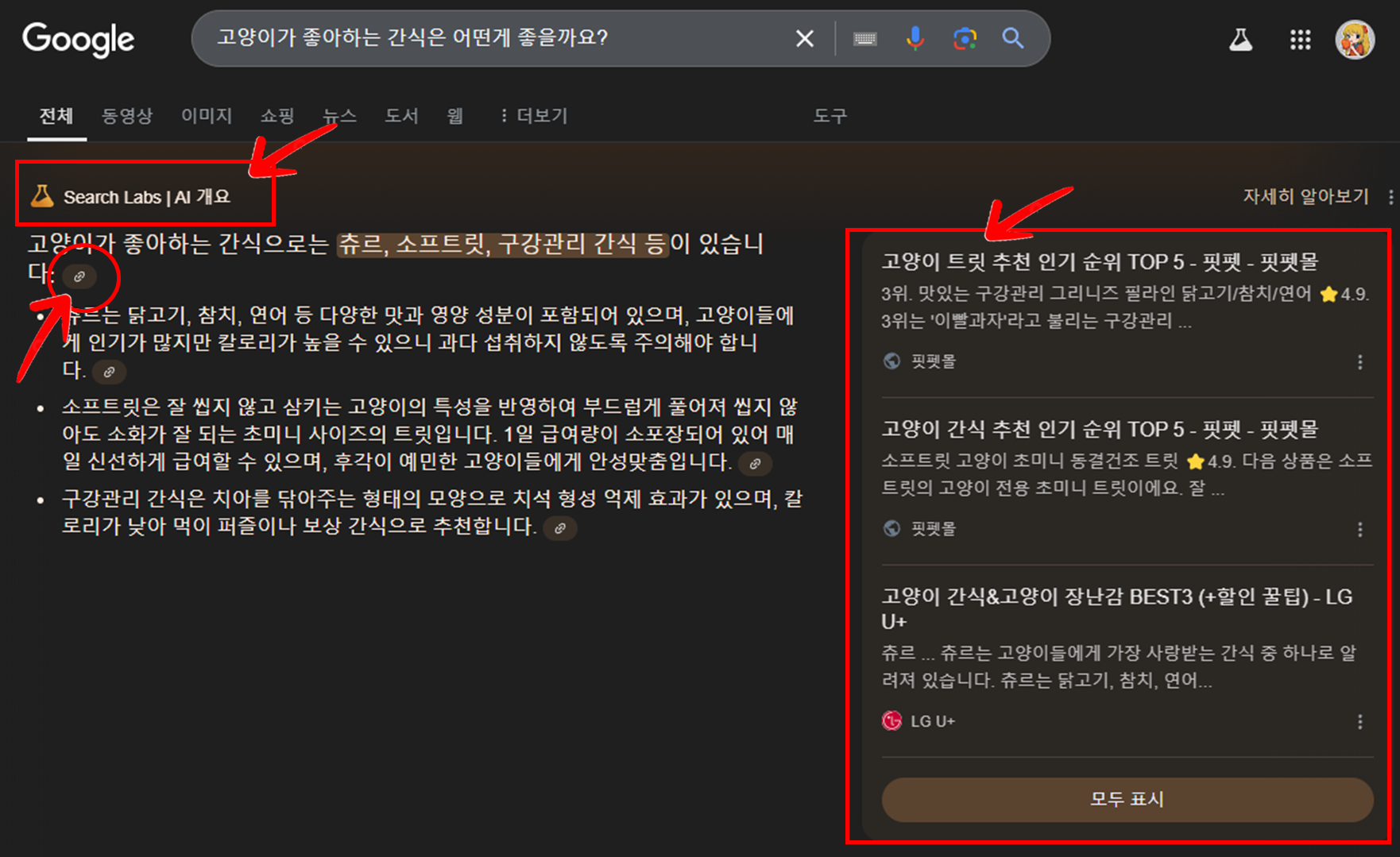Screen dimensions: 1400x857
Task: Click source link icon after the summary sentence
Action: (79, 276)
